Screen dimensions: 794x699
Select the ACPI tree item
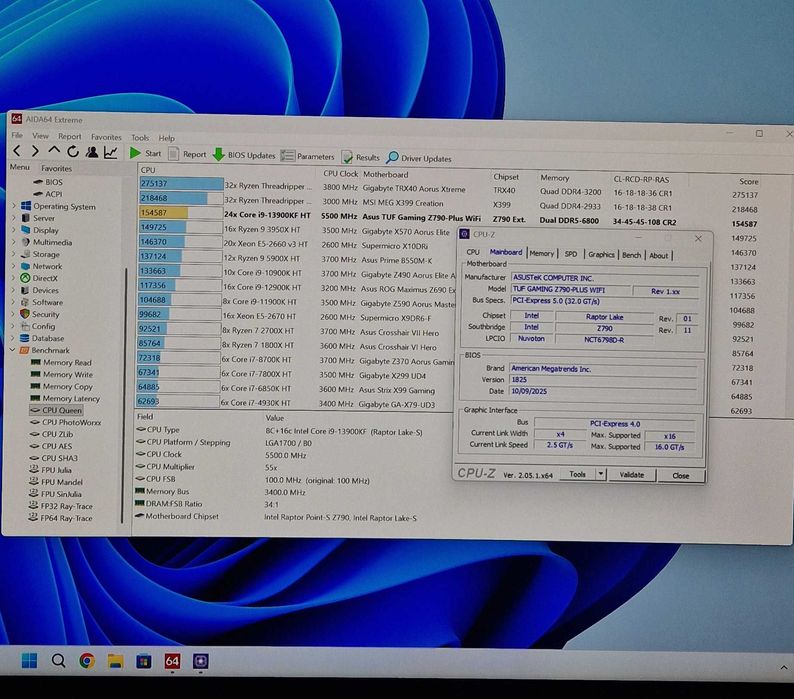[54, 194]
